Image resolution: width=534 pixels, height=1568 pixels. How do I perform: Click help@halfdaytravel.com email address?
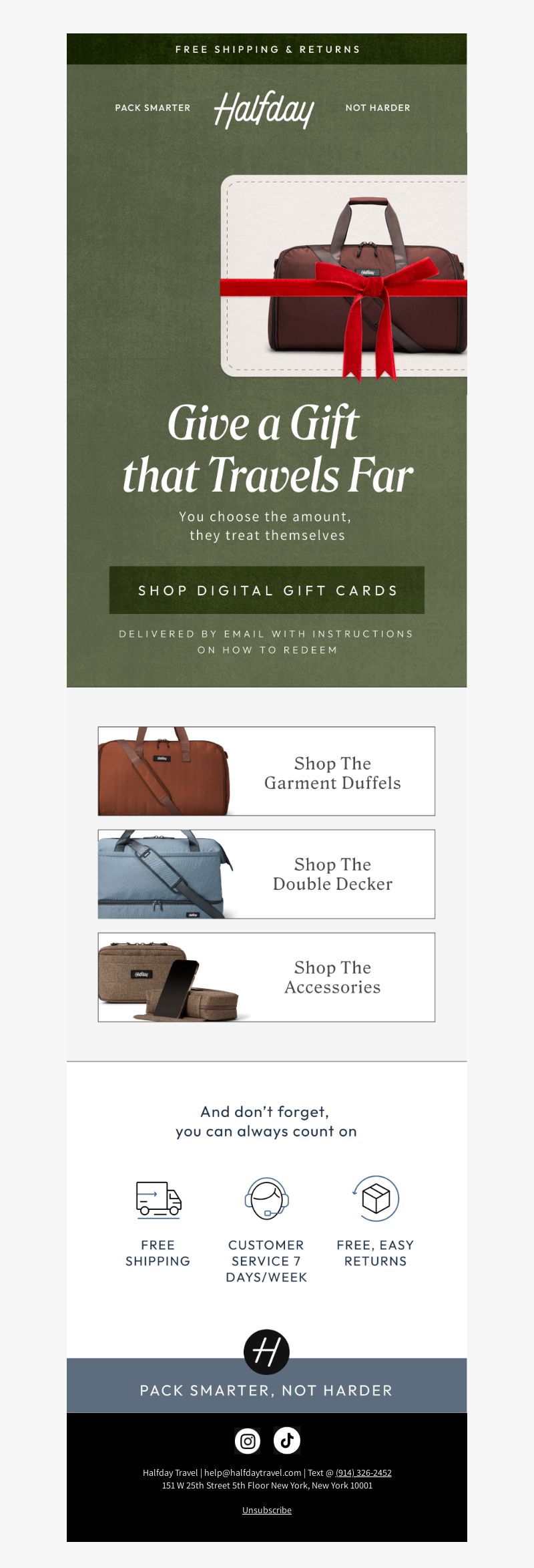[253, 1472]
